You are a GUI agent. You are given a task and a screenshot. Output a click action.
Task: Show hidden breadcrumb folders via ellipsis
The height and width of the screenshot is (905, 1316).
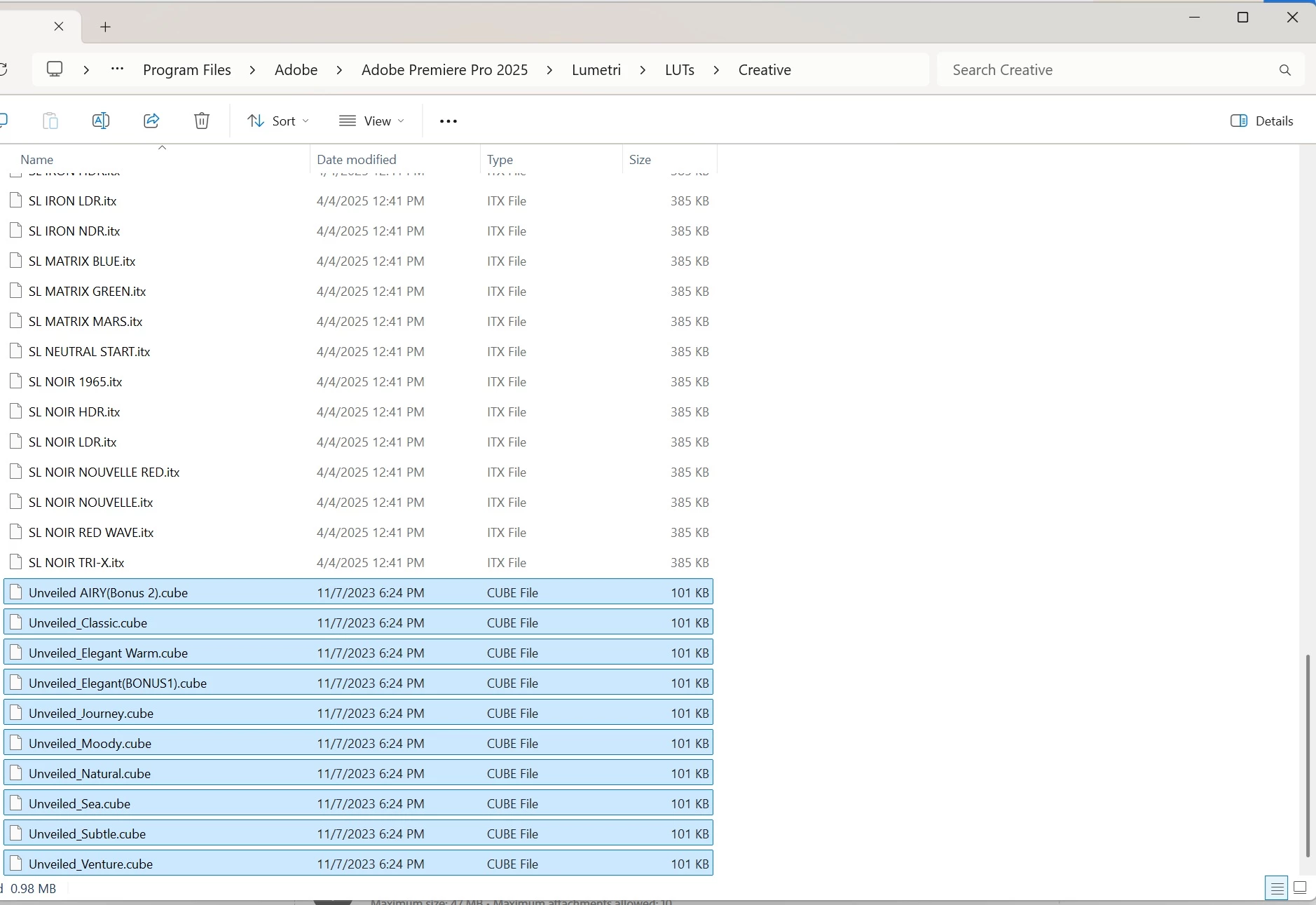click(118, 69)
